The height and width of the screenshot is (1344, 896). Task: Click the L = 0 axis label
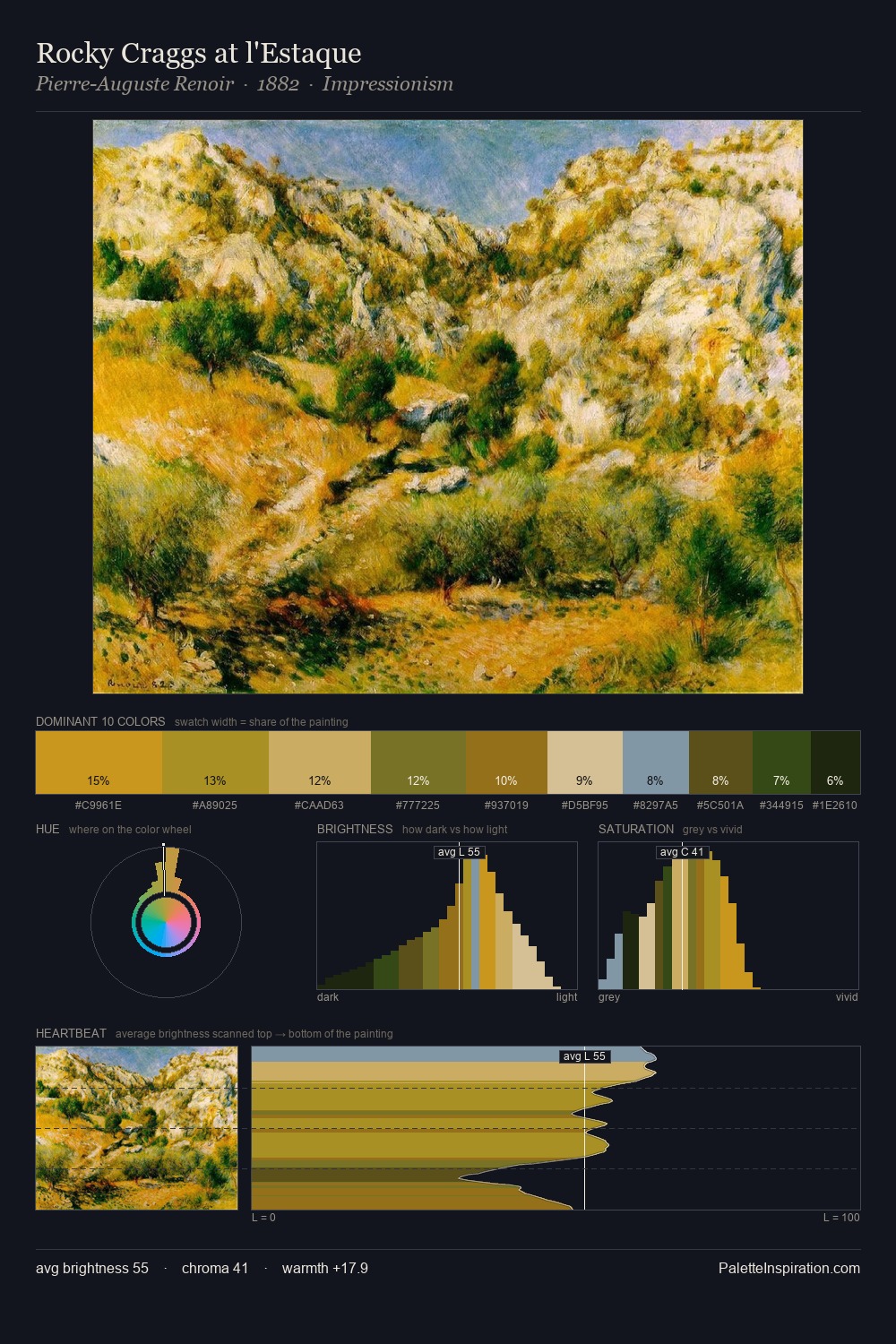263,1218
